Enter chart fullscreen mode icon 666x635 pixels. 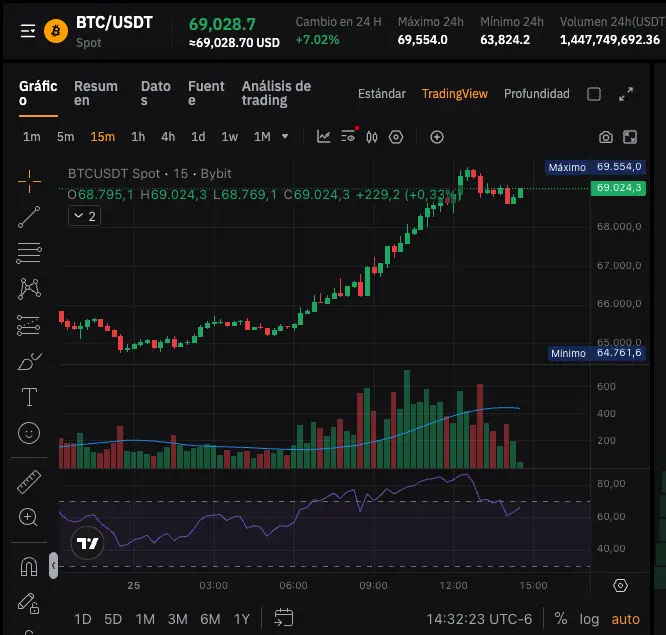[x=630, y=137]
